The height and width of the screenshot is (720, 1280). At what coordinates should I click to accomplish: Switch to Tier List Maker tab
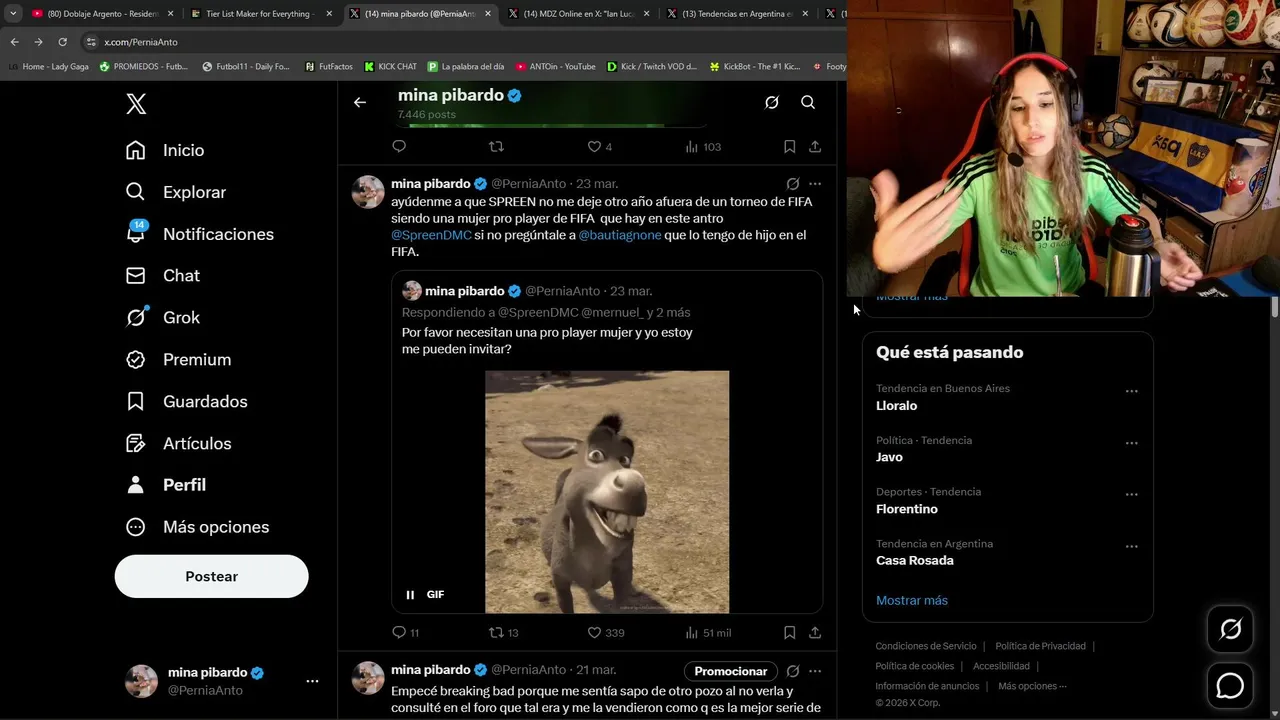(x=262, y=14)
